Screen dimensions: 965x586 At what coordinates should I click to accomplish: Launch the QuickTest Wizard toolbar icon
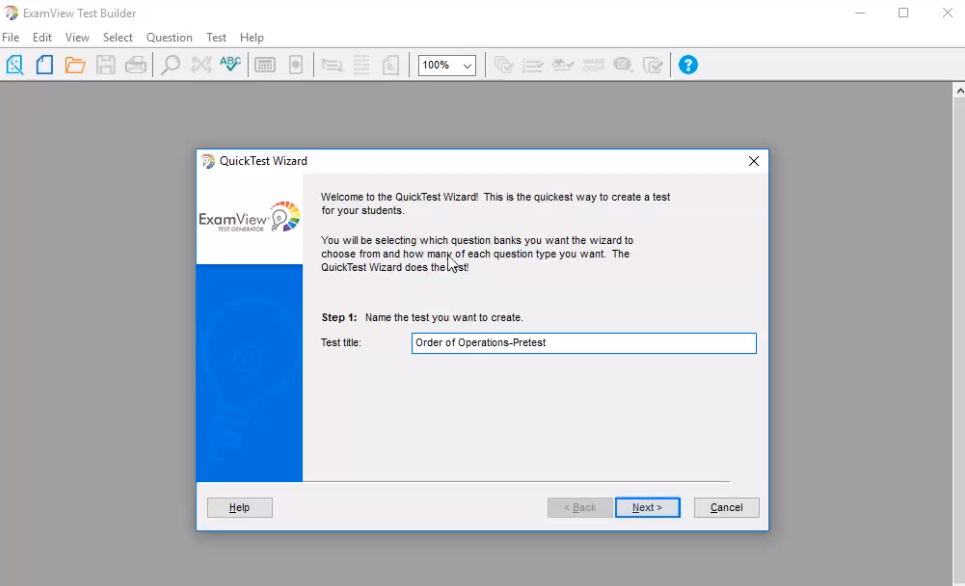pyautogui.click(x=14, y=64)
